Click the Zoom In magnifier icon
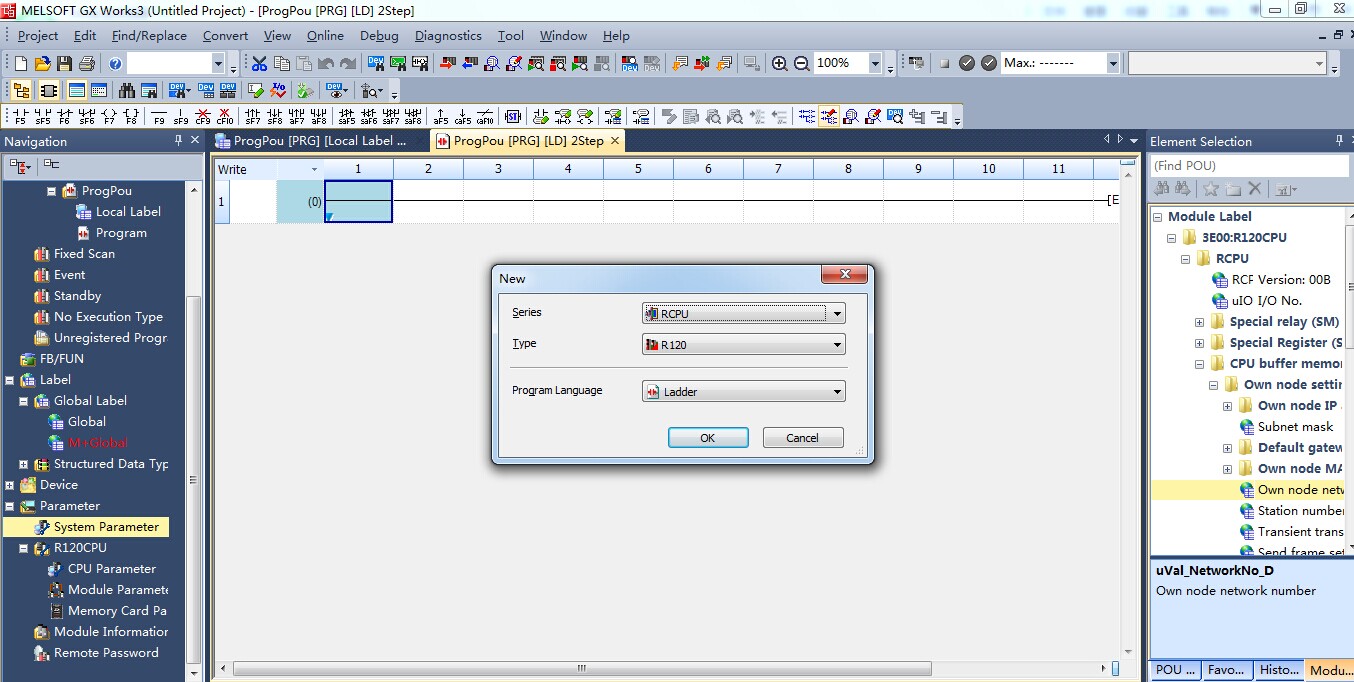 click(x=780, y=63)
